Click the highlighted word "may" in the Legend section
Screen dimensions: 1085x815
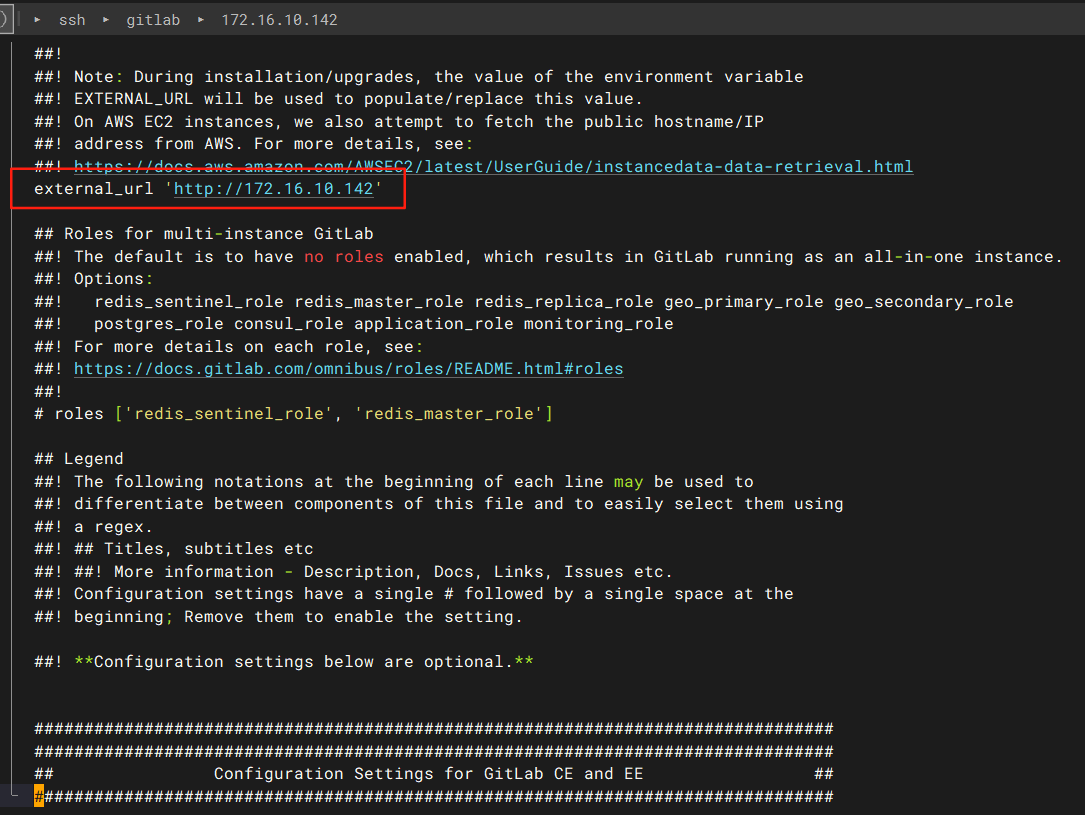(x=628, y=482)
